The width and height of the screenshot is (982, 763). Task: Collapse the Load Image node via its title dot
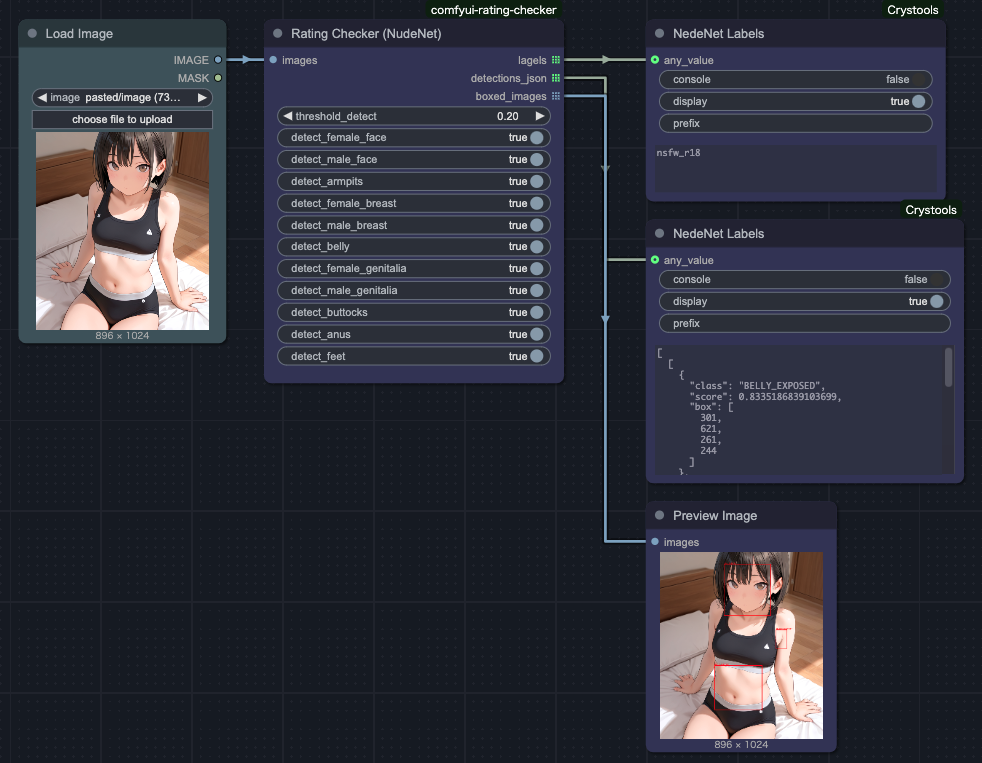pos(33,34)
